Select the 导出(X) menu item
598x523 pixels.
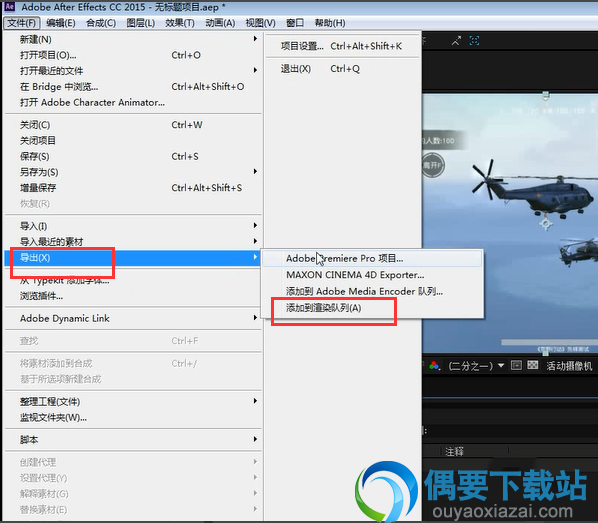(133, 258)
